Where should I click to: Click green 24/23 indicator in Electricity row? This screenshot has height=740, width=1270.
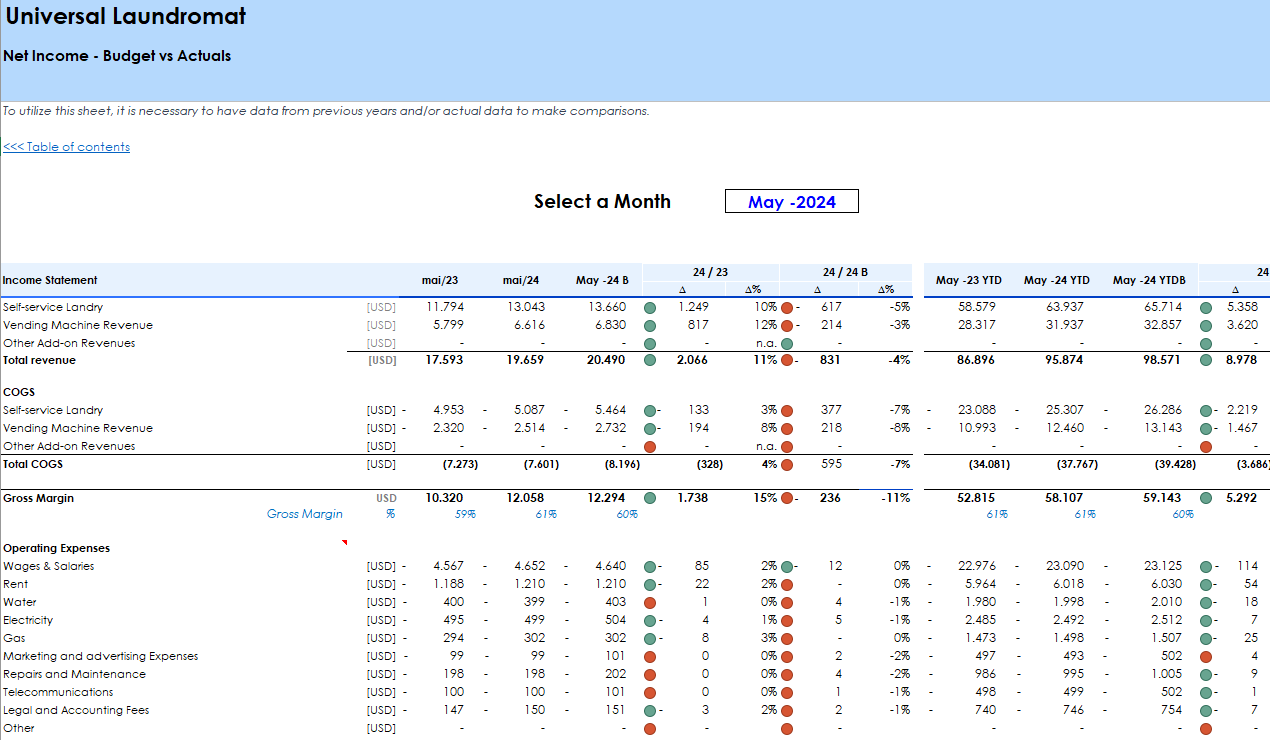(x=650, y=621)
